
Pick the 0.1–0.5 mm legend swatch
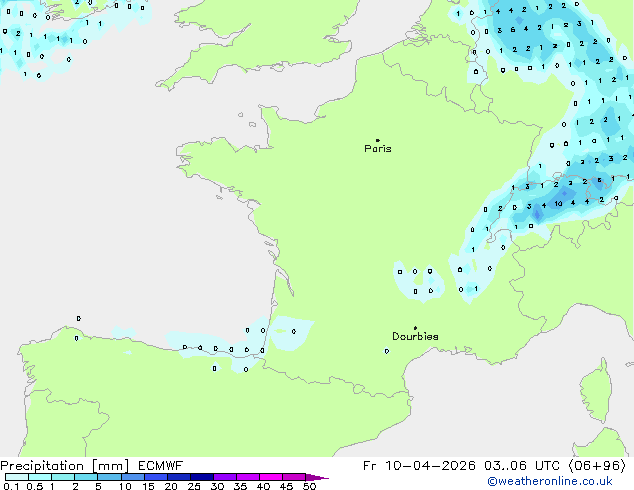pyautogui.click(x=17, y=477)
